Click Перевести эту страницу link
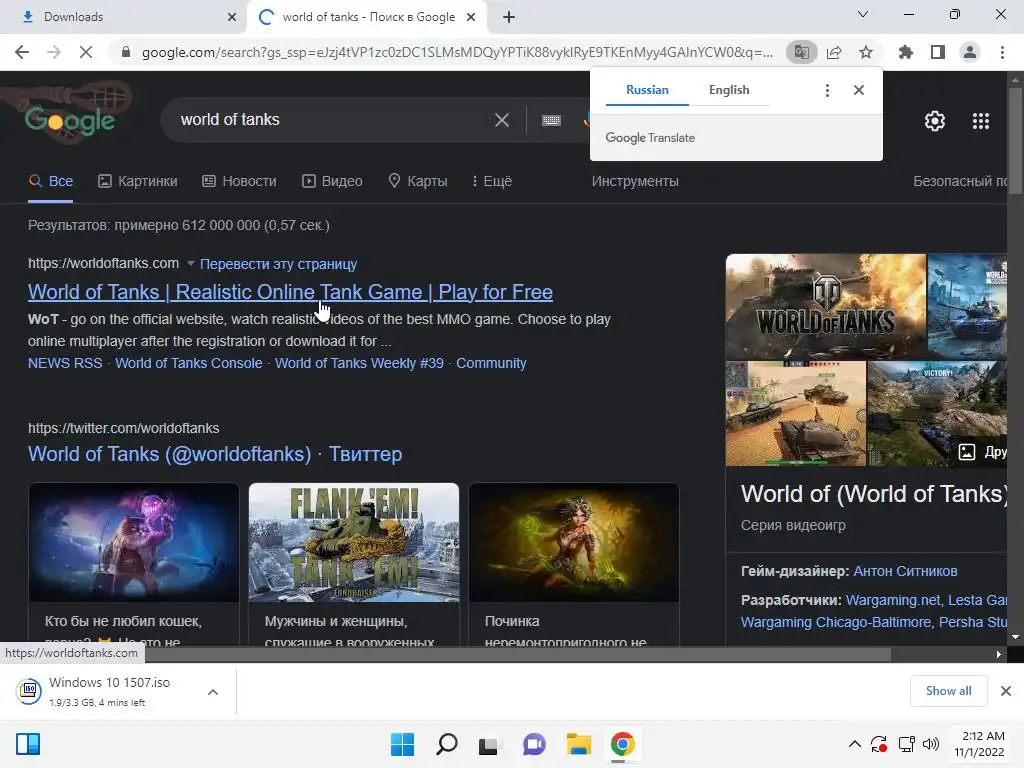 (278, 264)
